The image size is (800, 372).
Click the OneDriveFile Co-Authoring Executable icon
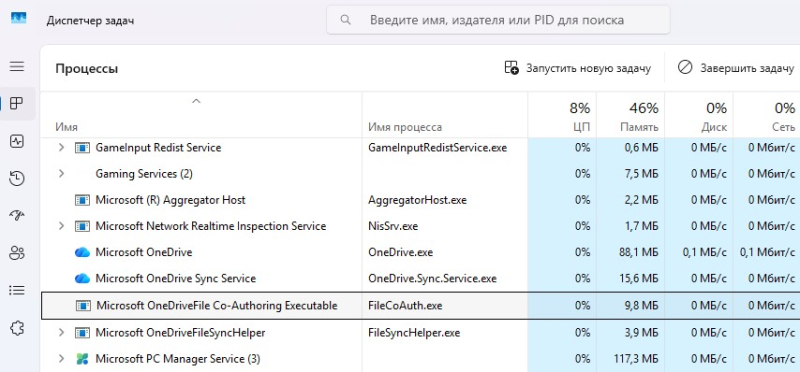click(x=83, y=306)
